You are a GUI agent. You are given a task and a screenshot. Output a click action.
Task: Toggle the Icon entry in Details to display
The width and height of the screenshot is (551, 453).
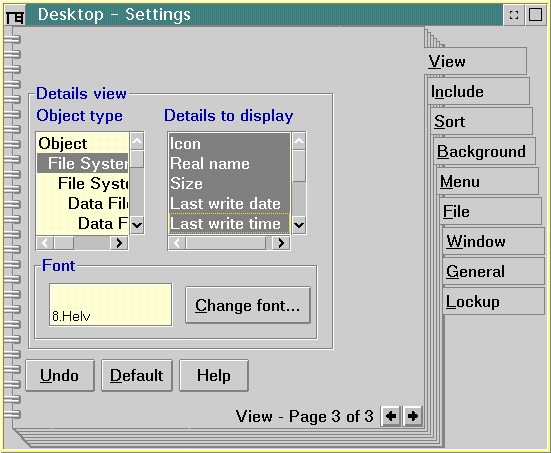click(x=230, y=144)
